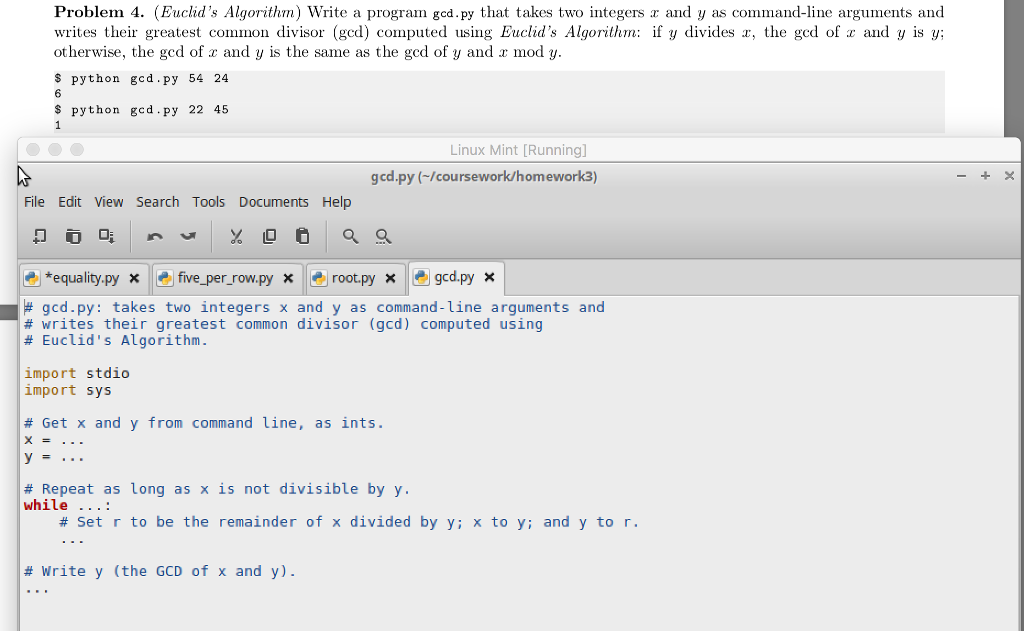The width and height of the screenshot is (1024, 631).
Task: Open find and replace icon
Action: (x=383, y=236)
